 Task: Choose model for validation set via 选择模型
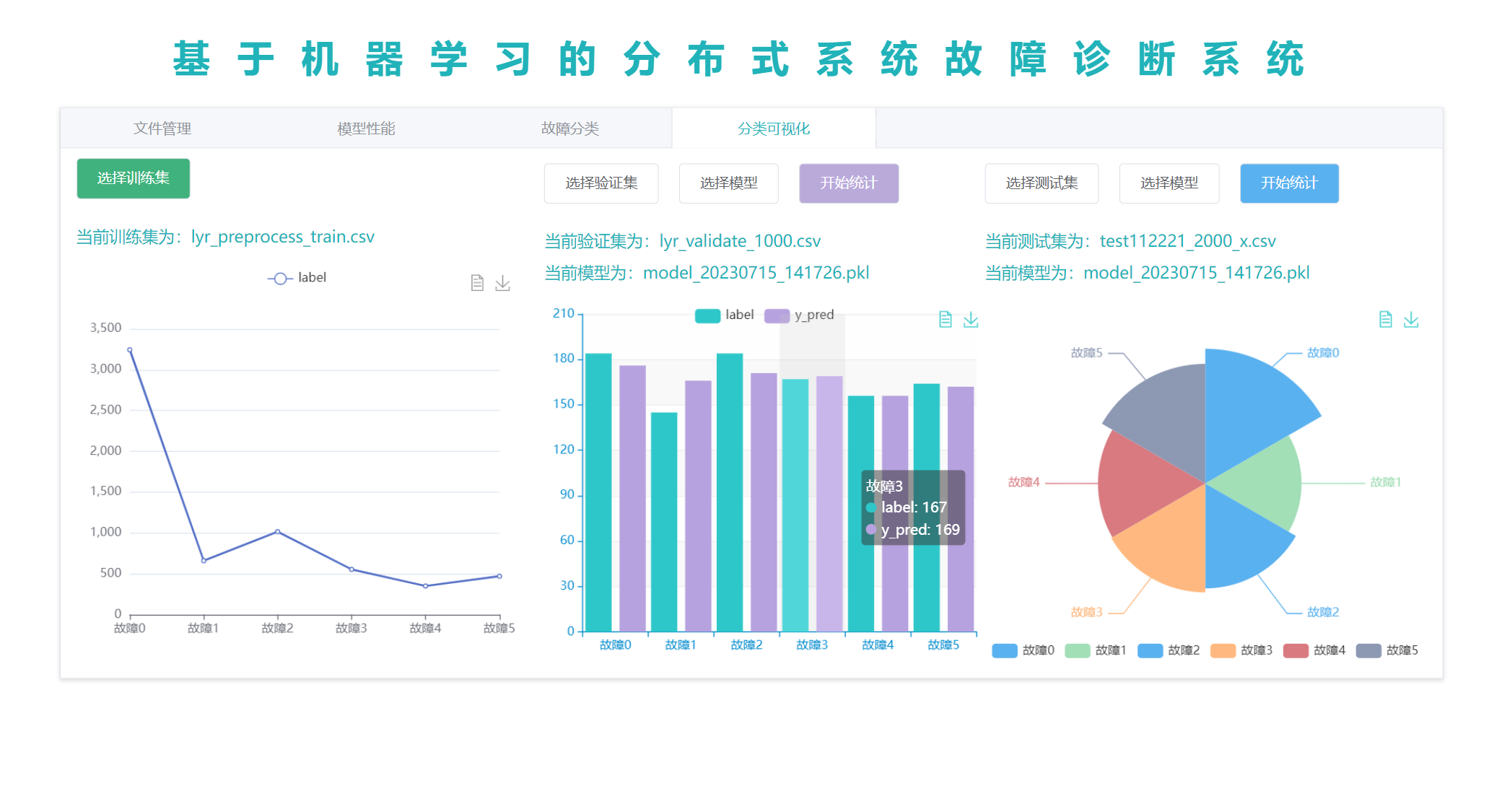click(728, 183)
